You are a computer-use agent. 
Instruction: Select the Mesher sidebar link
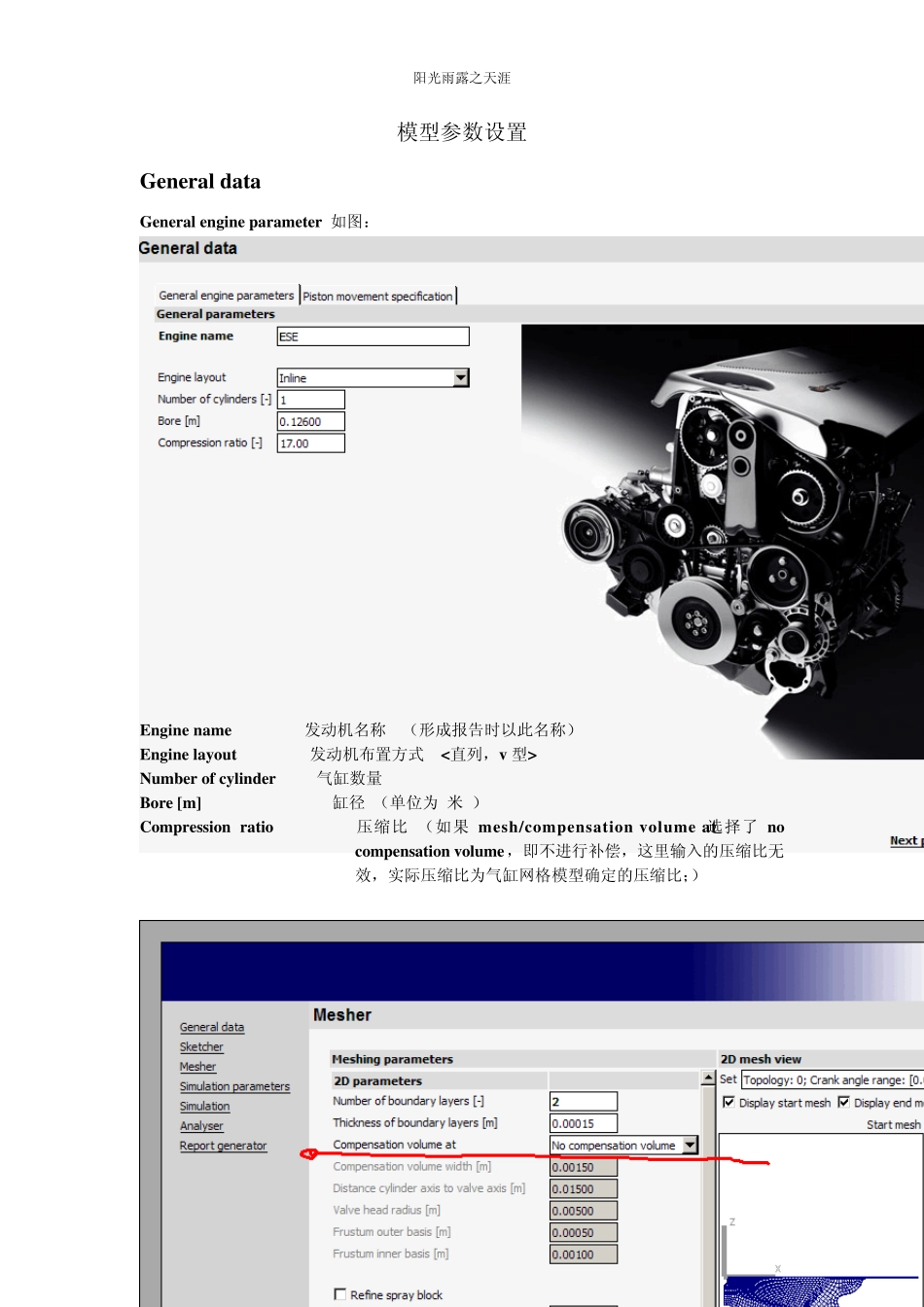pos(197,1067)
